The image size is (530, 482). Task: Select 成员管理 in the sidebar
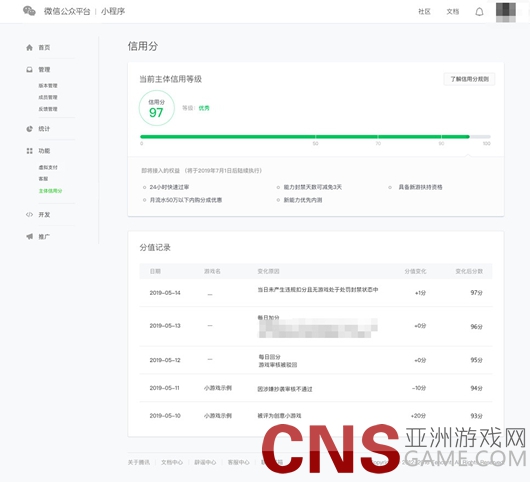pos(48,97)
